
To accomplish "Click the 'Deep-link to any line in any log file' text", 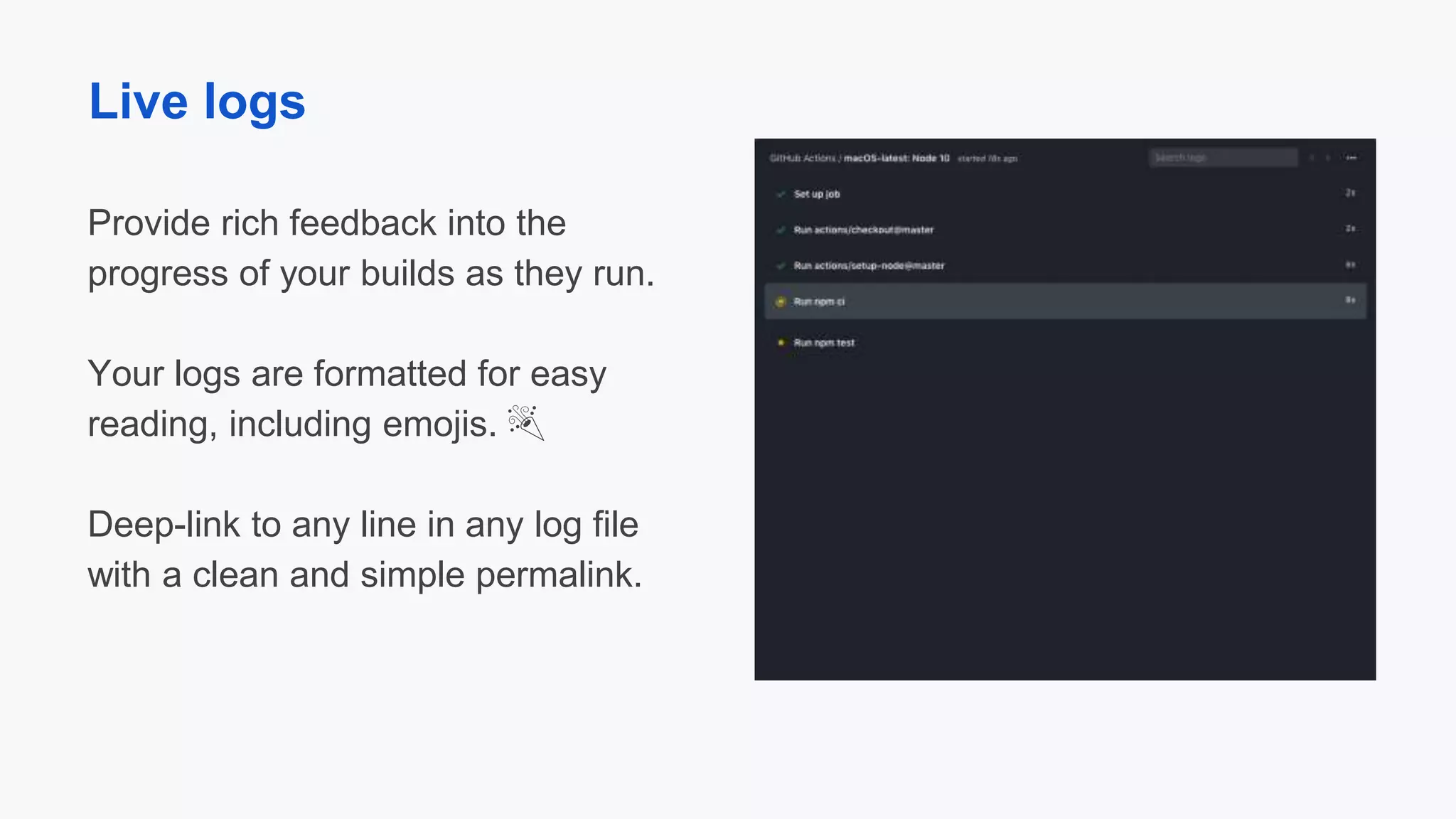I will (363, 525).
